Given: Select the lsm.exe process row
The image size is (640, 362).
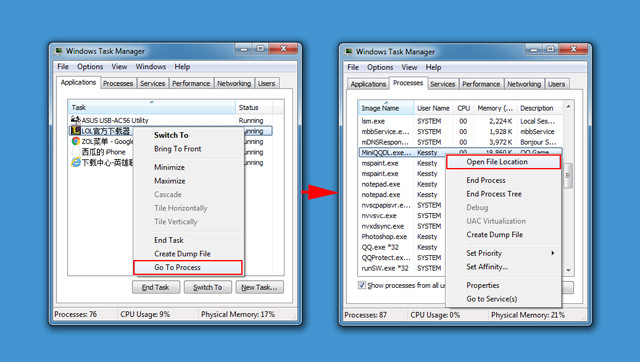Looking at the screenshot, I should (460, 121).
